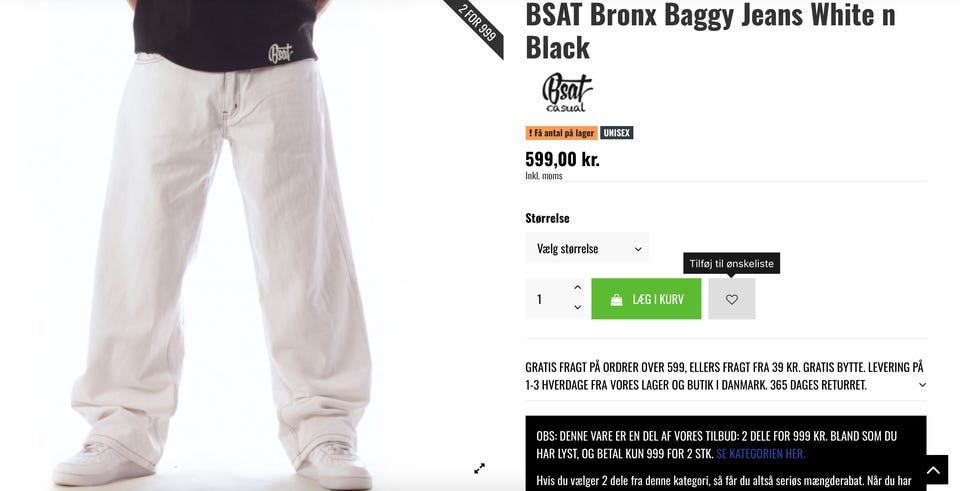
Task: Click the Tilføj til ønskeliste tooltip
Action: coord(732,263)
